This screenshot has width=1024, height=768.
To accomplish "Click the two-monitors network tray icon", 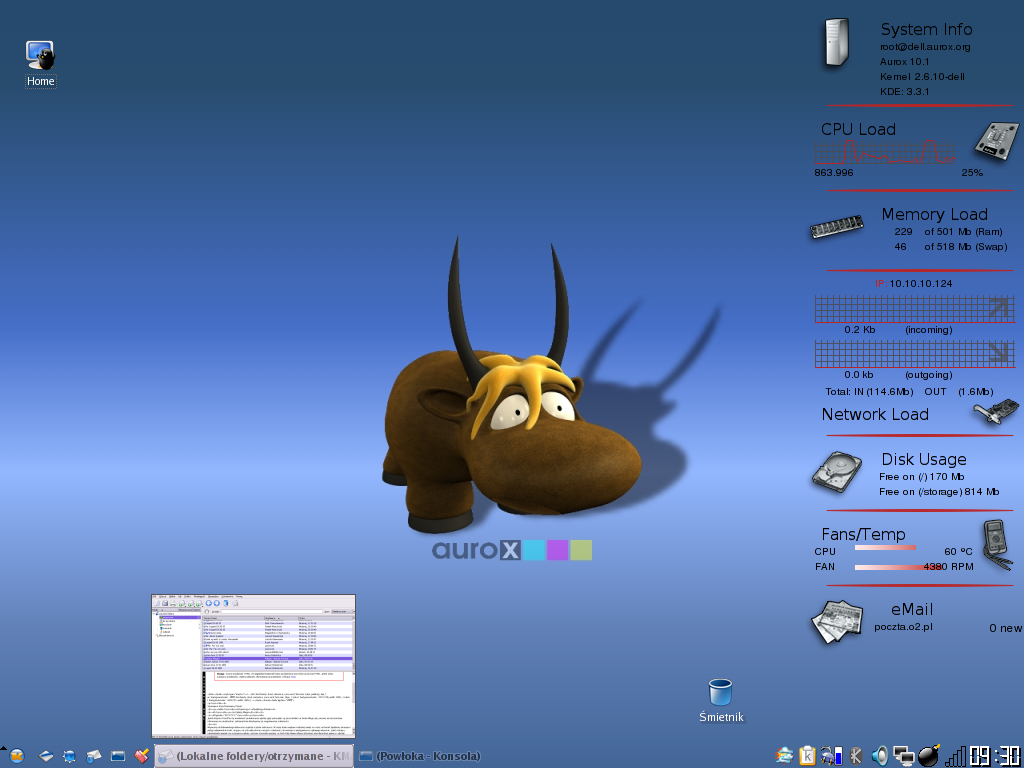I will click(904, 756).
